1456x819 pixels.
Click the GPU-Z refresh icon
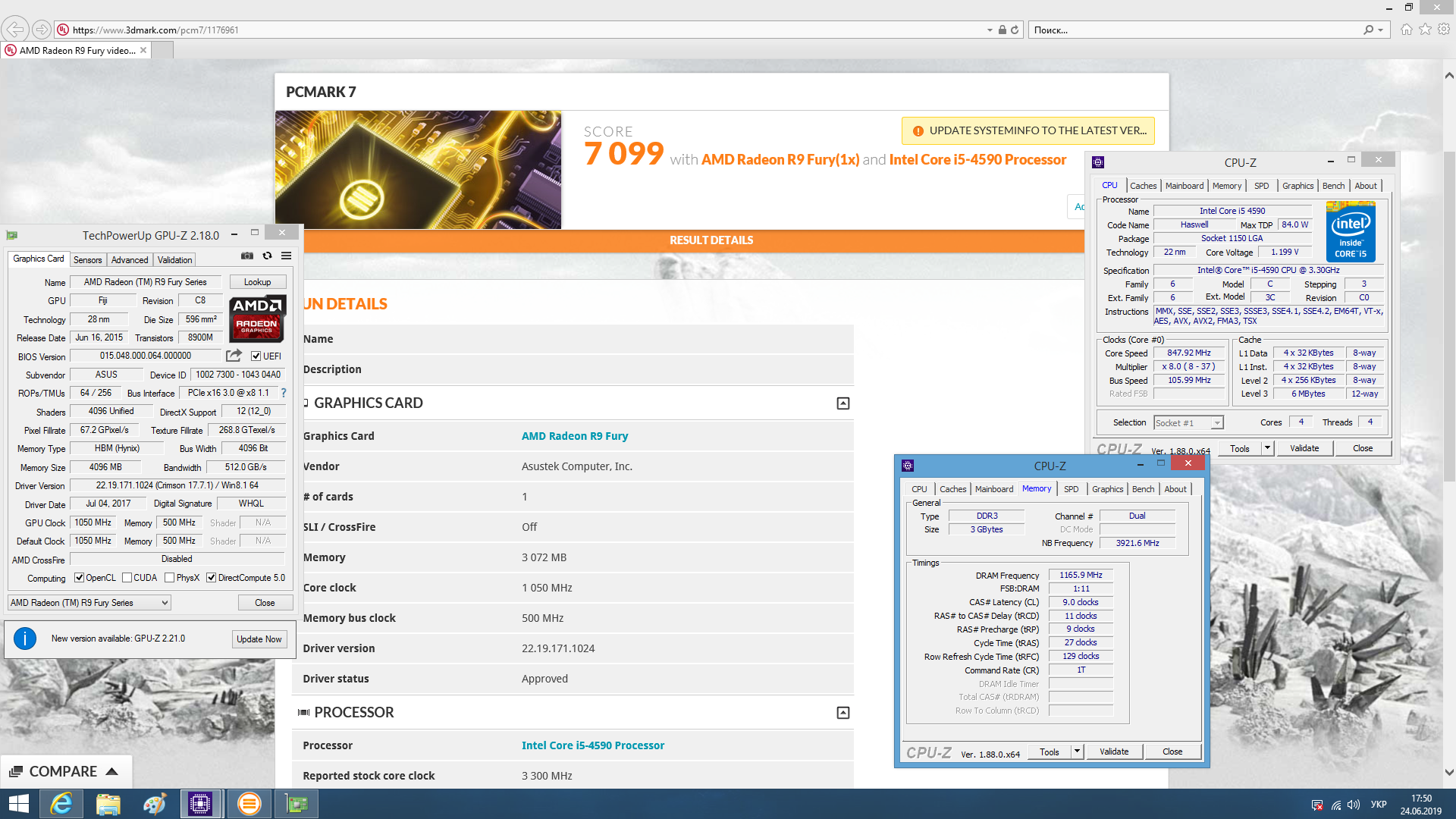[267, 256]
